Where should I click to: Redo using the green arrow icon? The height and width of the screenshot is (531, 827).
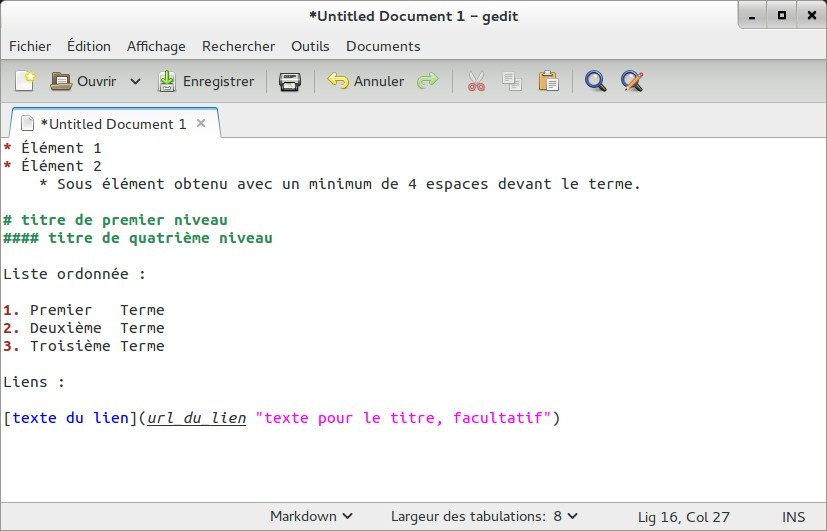pos(427,81)
